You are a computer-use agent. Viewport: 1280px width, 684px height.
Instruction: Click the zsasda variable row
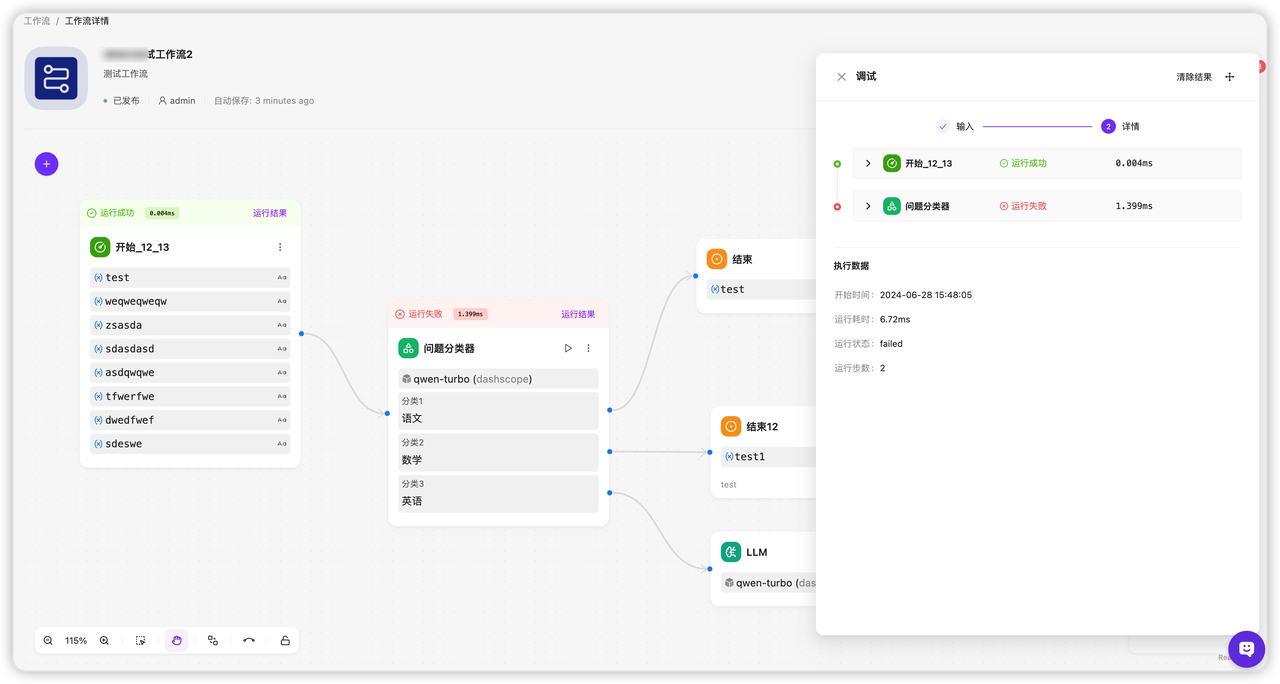[190, 325]
